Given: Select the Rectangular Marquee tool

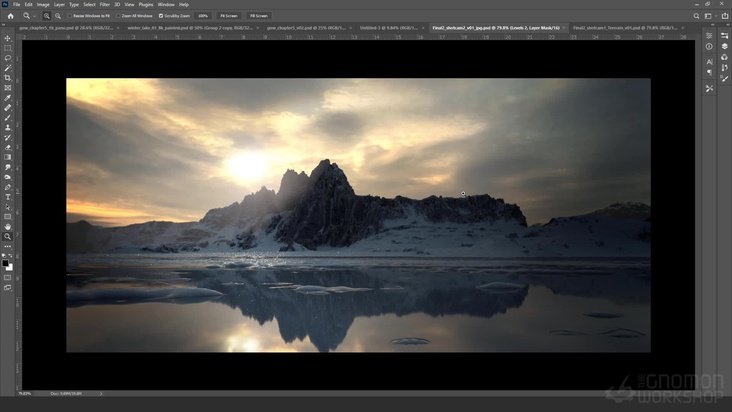Looking at the screenshot, I should [7, 48].
